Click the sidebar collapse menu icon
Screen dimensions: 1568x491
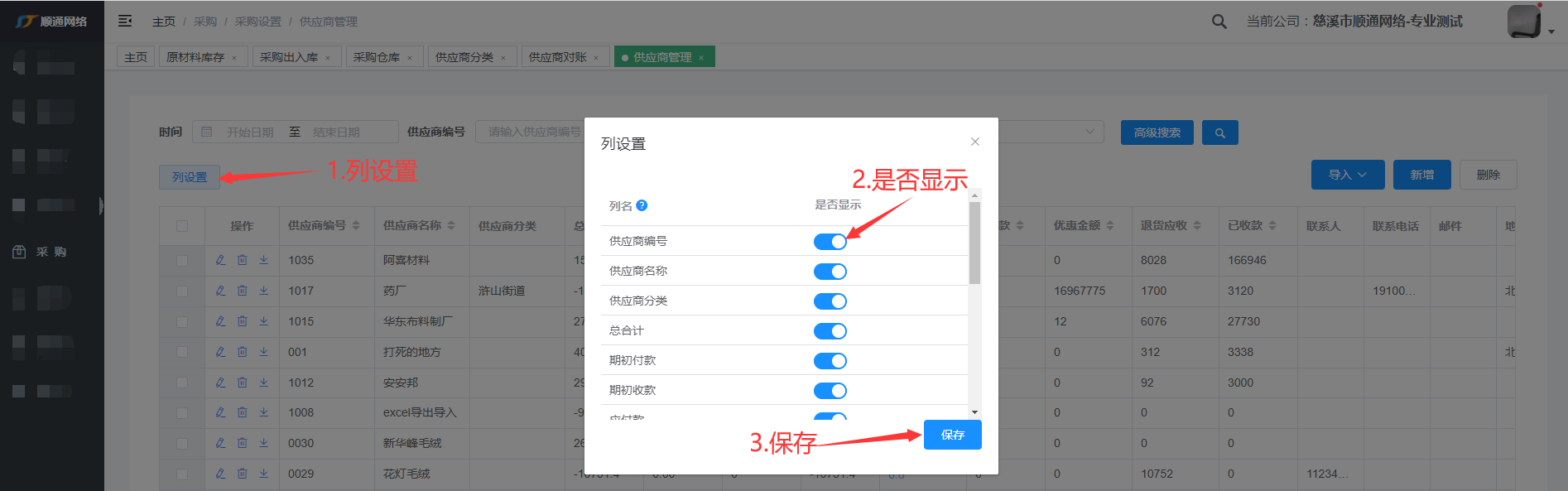tap(125, 21)
